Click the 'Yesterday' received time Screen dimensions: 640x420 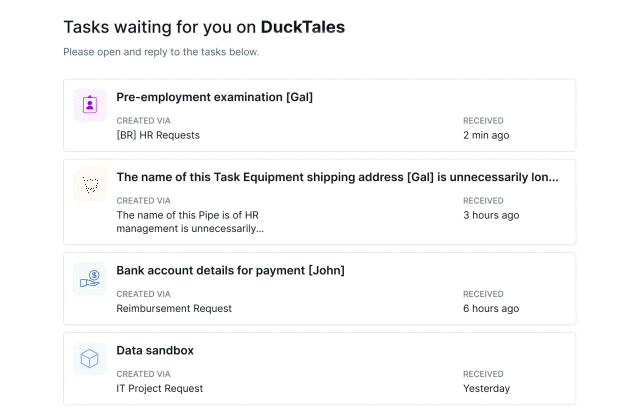(x=486, y=389)
